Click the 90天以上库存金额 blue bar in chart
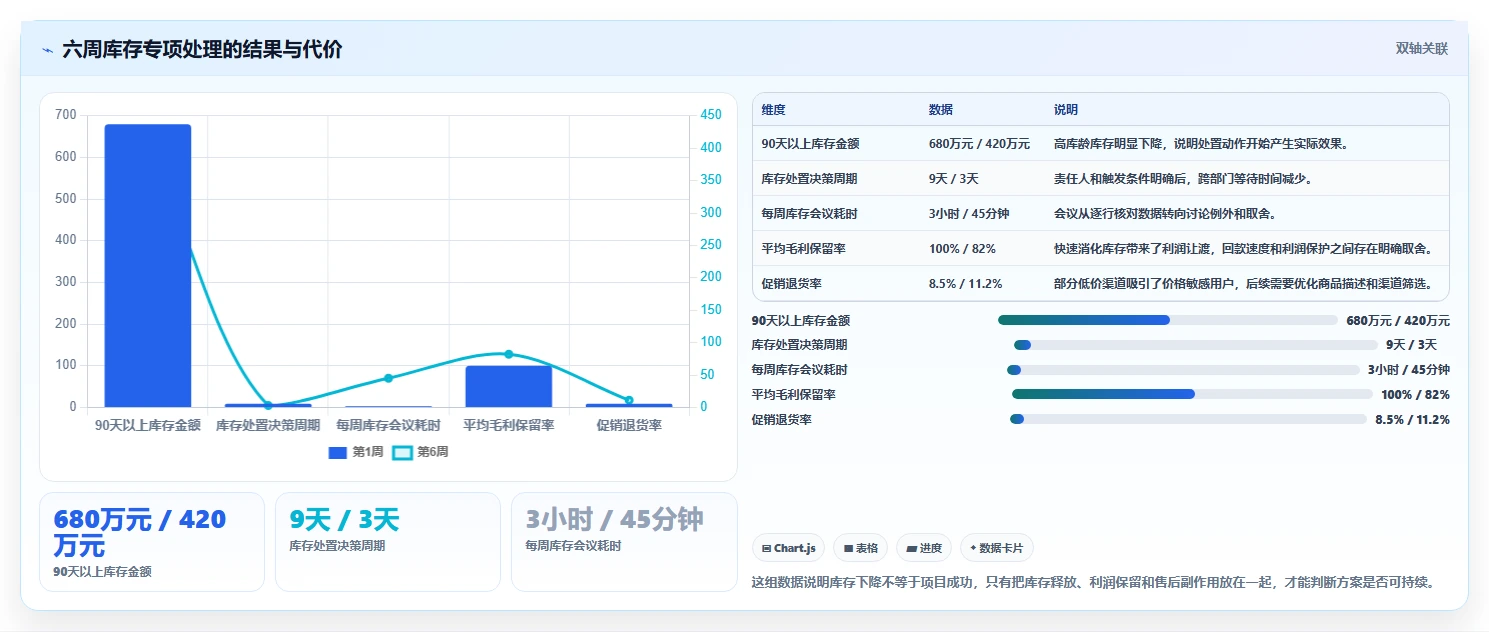Image resolution: width=1489 pixels, height=632 pixels. point(148,266)
